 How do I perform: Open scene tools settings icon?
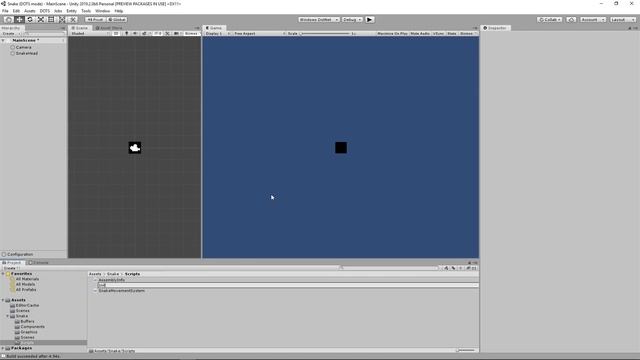[x=167, y=33]
